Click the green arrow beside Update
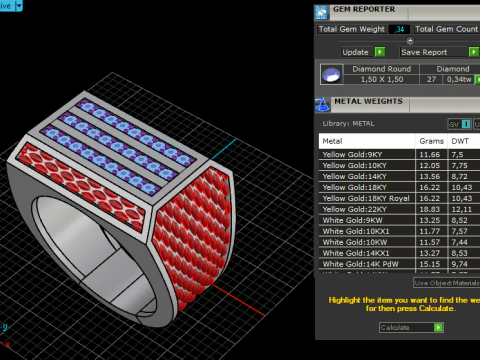 380,52
